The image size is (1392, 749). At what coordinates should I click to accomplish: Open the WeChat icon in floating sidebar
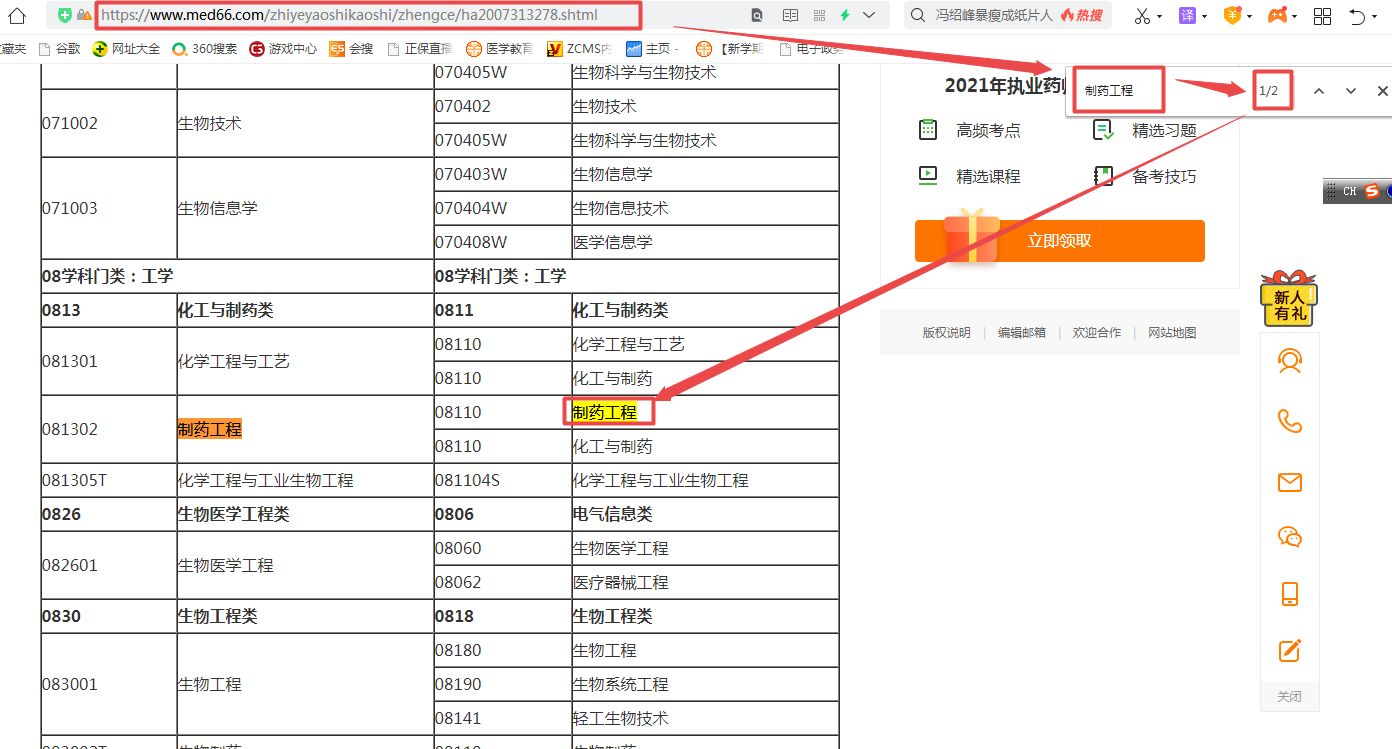[x=1289, y=537]
